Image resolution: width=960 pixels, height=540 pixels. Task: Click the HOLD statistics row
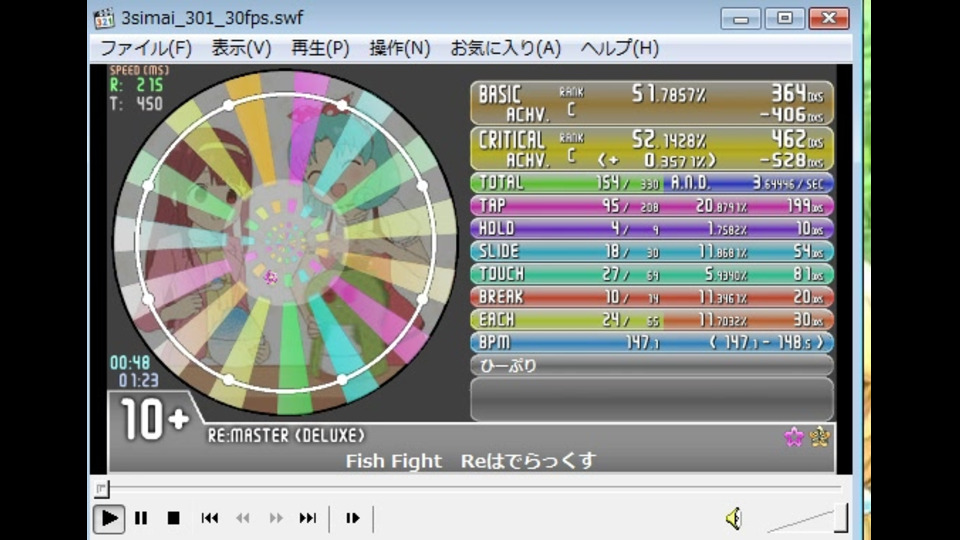(652, 228)
